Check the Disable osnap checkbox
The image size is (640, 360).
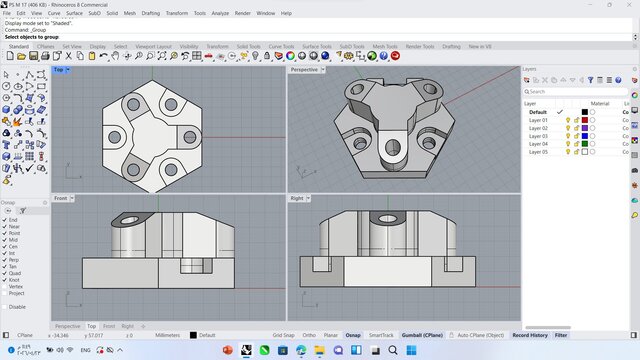(x=4, y=307)
